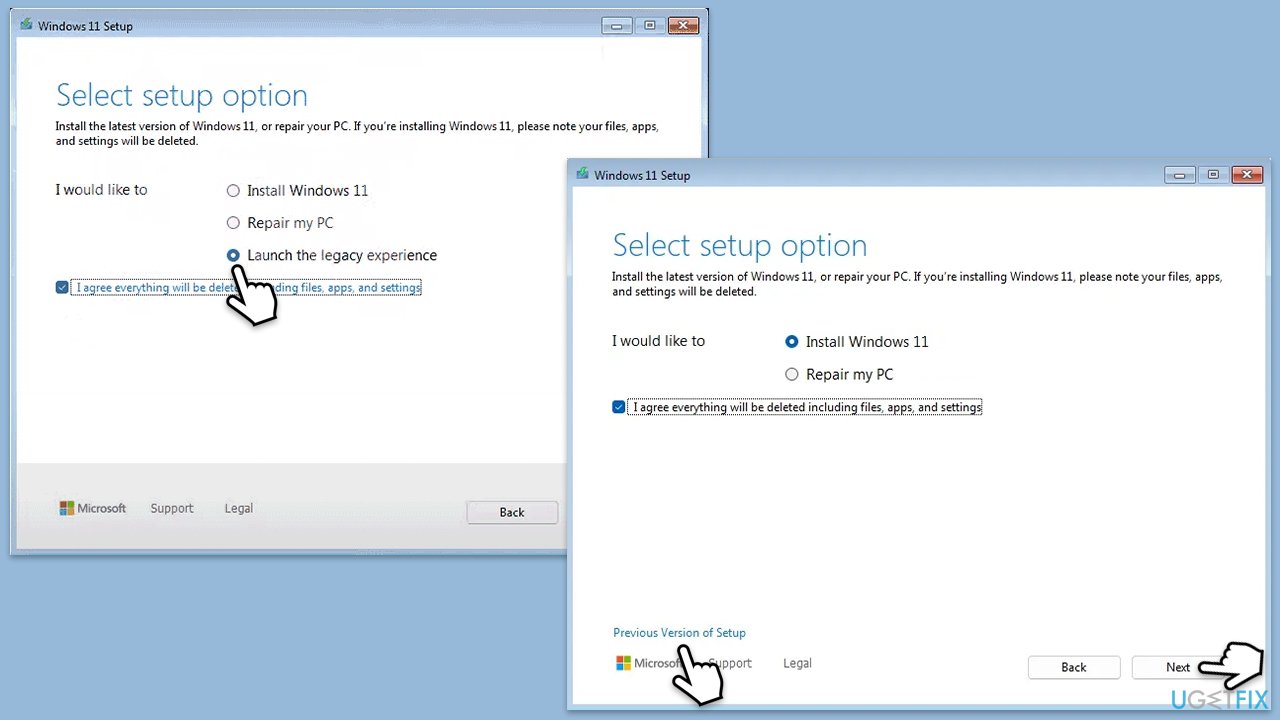Minimize the front Windows 11 Setup window
Image resolution: width=1280 pixels, height=720 pixels.
tap(1181, 174)
